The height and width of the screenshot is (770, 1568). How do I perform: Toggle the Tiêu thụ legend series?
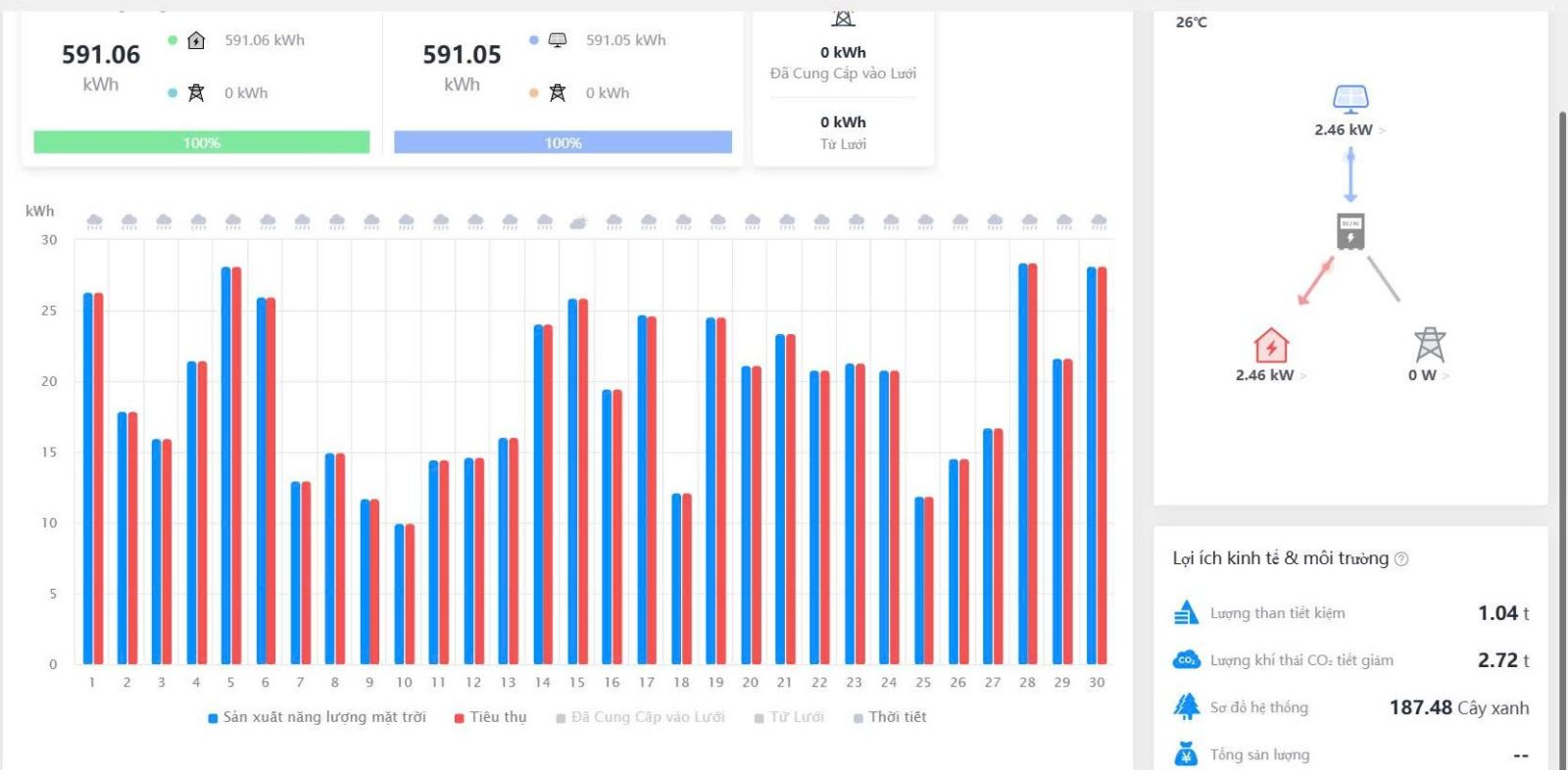coord(490,717)
